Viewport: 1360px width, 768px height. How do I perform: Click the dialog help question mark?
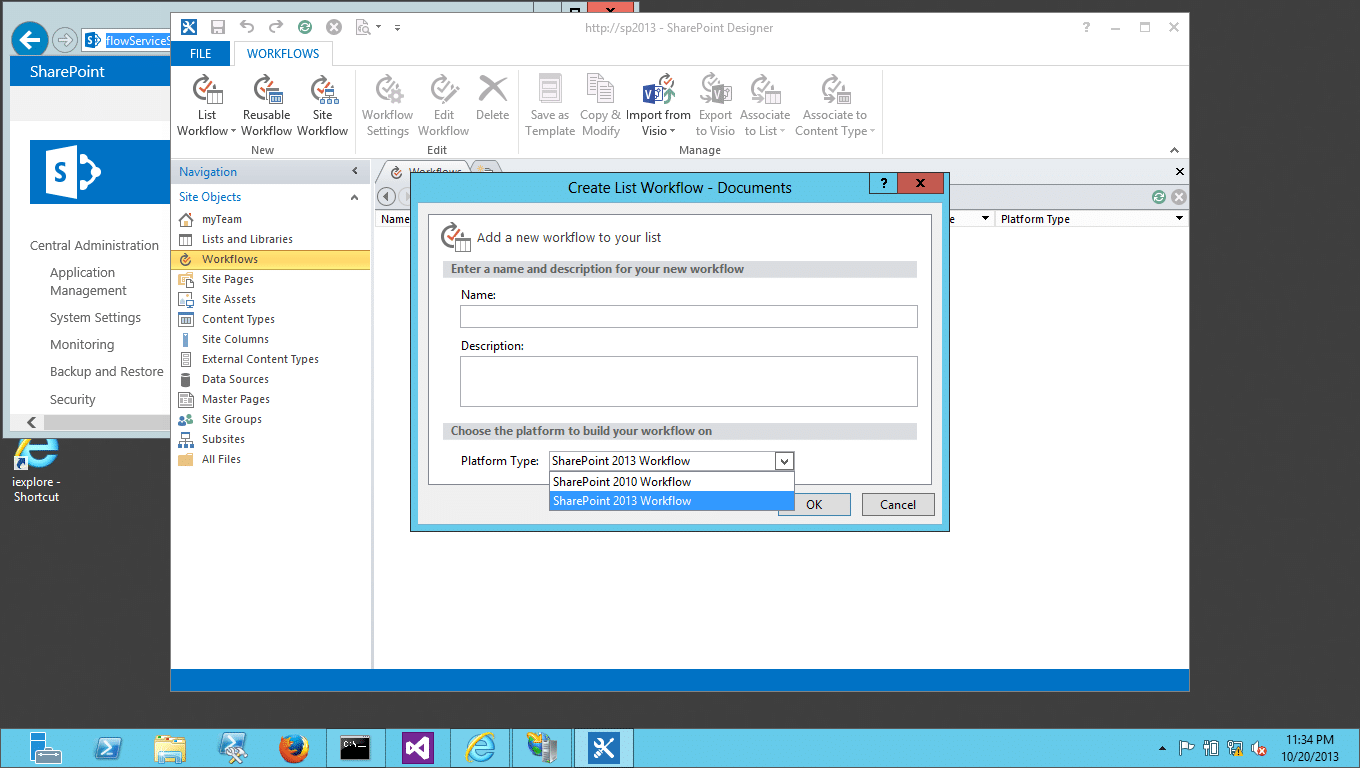[883, 184]
